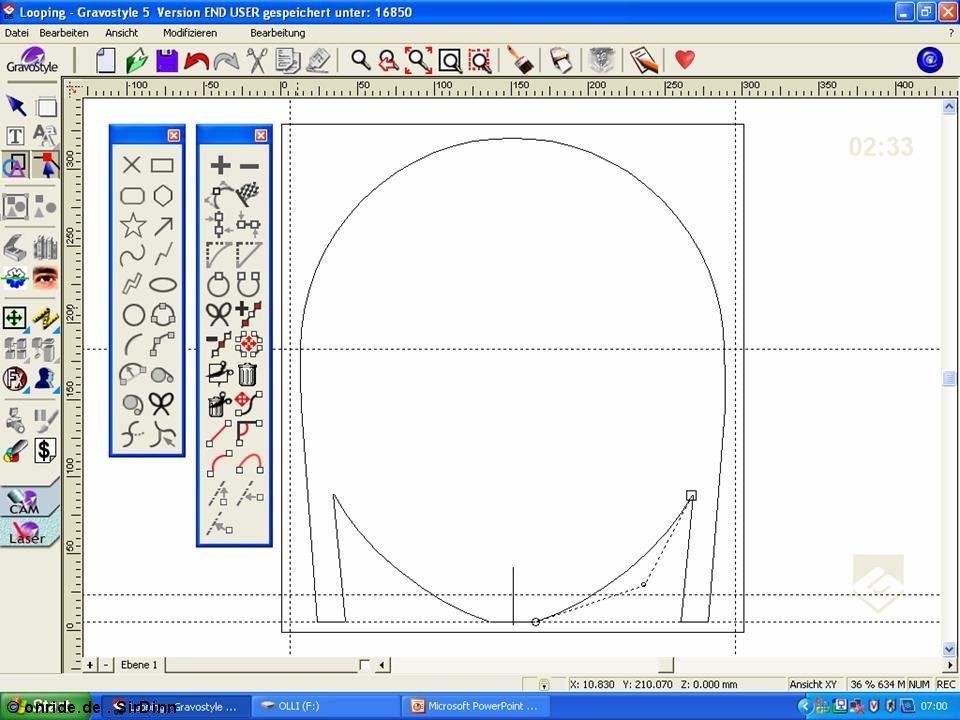Image resolution: width=960 pixels, height=720 pixels.
Task: Open the CAM module tab
Action: click(x=29, y=500)
